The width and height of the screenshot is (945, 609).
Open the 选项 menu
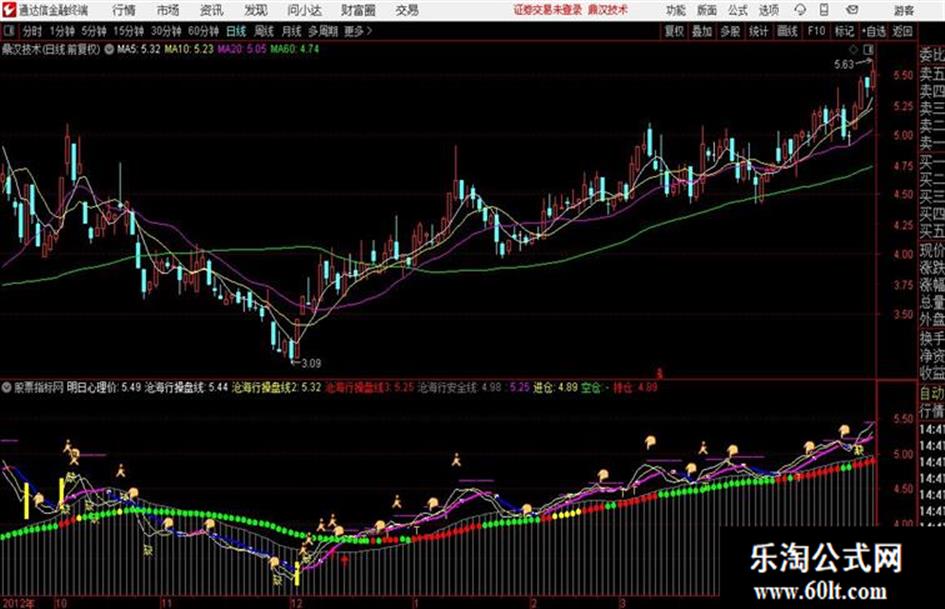768,10
